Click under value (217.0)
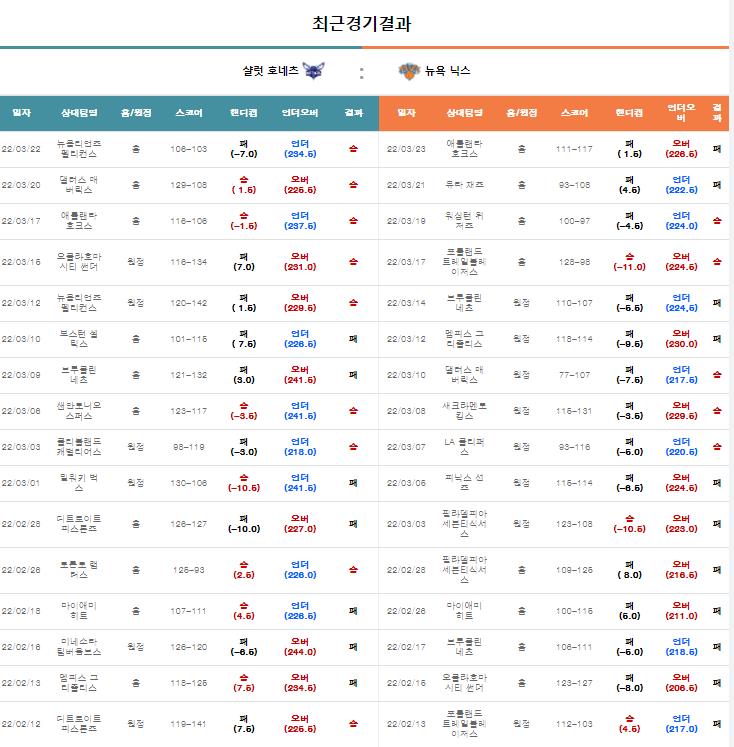This screenshot has width=734, height=747. [681, 729]
